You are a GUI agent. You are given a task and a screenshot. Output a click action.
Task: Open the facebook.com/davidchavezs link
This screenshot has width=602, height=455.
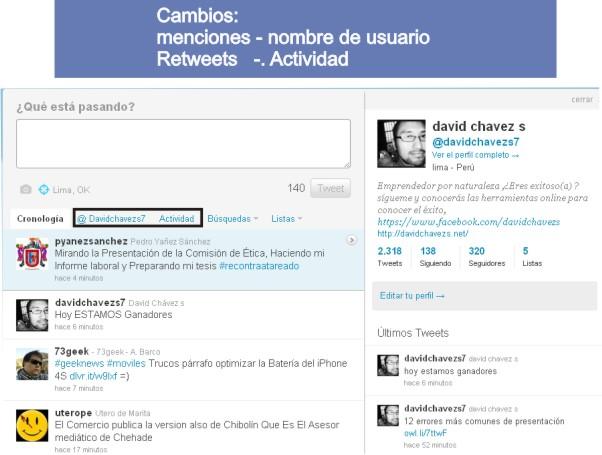[468, 222]
